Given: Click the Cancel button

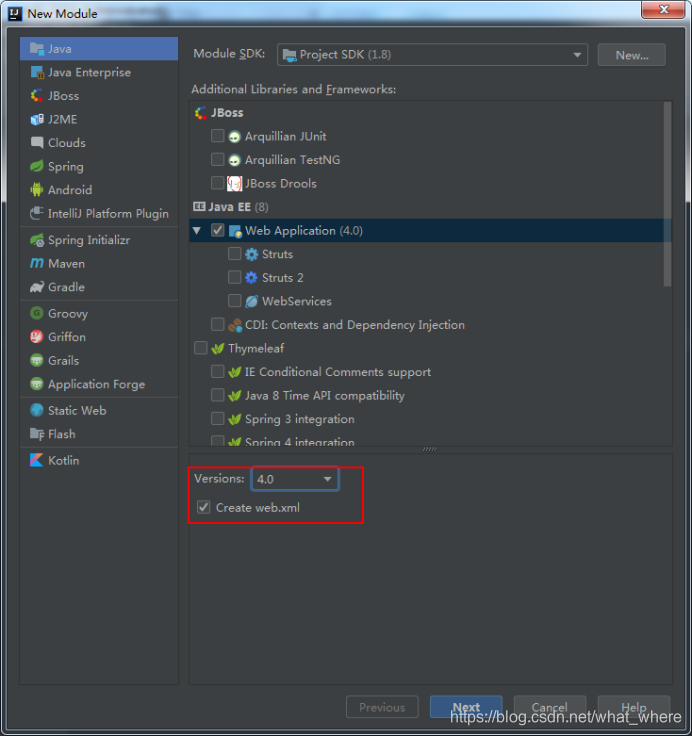Looking at the screenshot, I should pyautogui.click(x=550, y=706).
